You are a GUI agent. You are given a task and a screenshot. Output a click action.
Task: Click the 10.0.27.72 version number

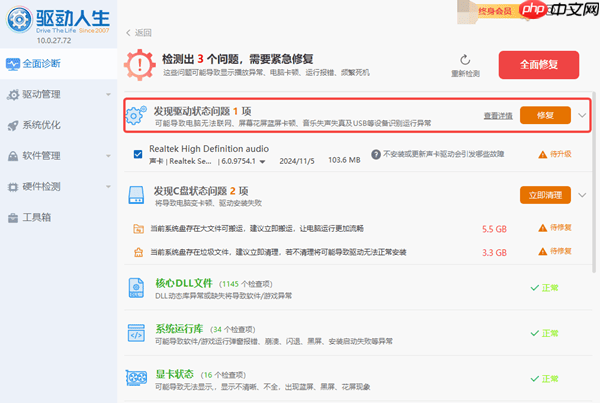[x=54, y=41]
